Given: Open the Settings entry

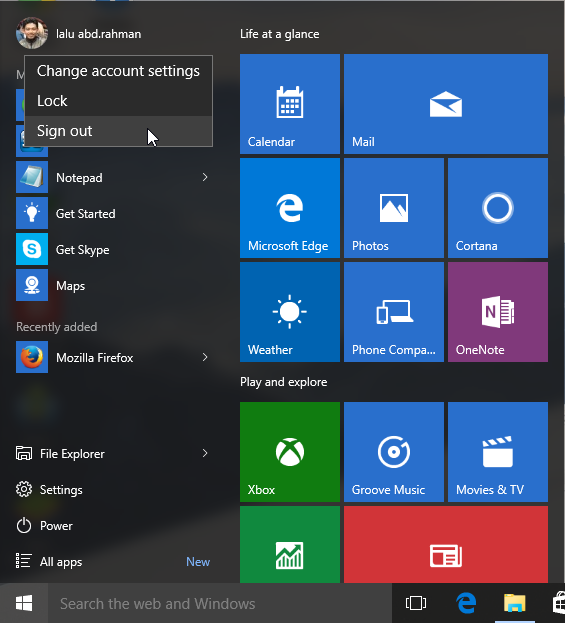Looking at the screenshot, I should click(x=61, y=490).
